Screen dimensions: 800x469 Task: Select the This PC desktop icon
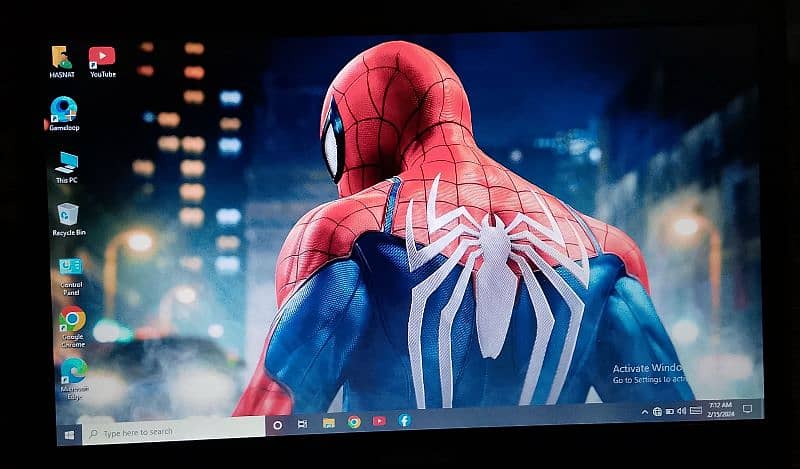coord(67,163)
